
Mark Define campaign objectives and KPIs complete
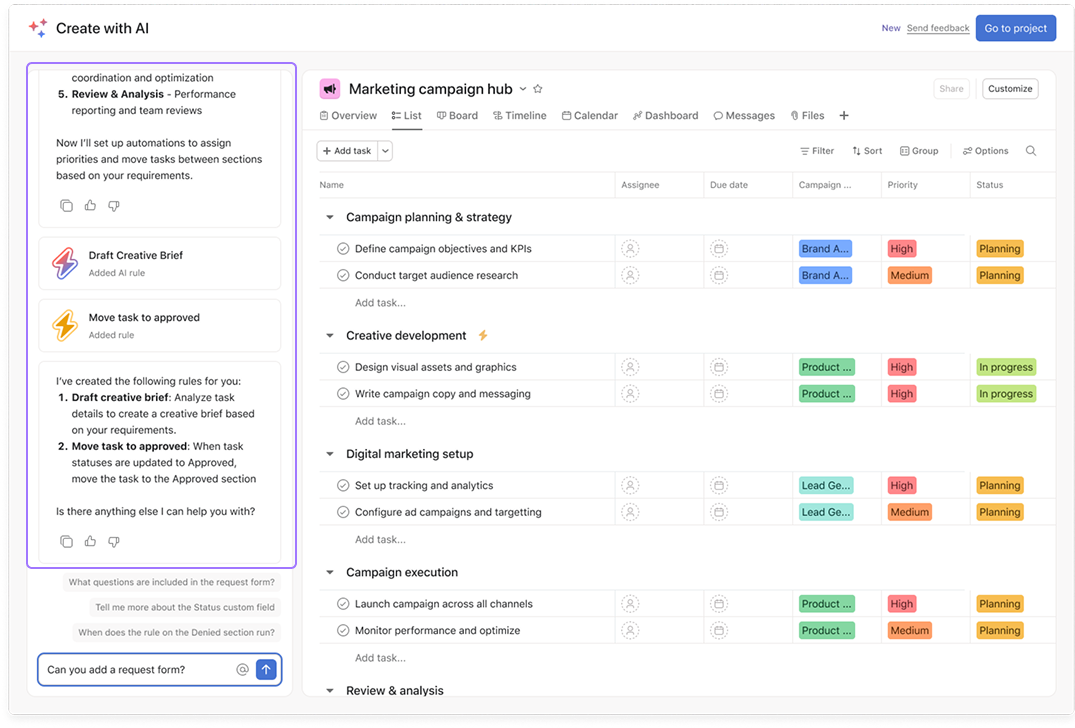343,249
